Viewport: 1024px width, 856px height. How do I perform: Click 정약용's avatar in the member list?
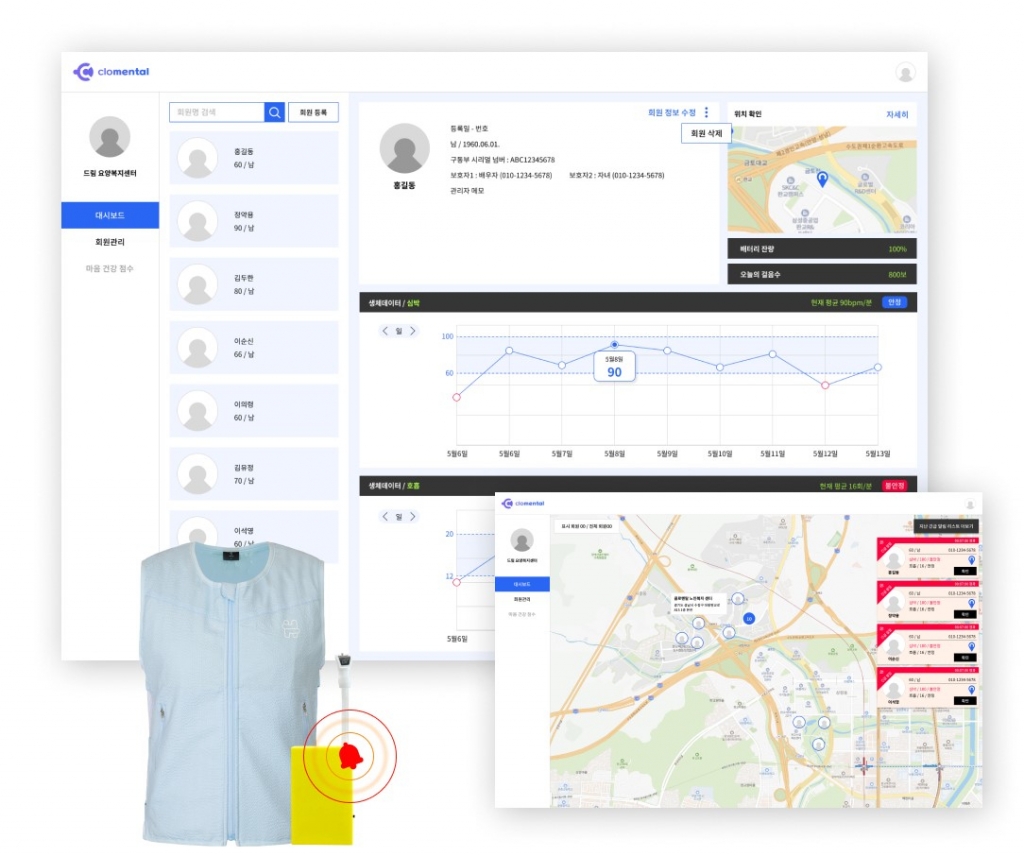coord(197,221)
